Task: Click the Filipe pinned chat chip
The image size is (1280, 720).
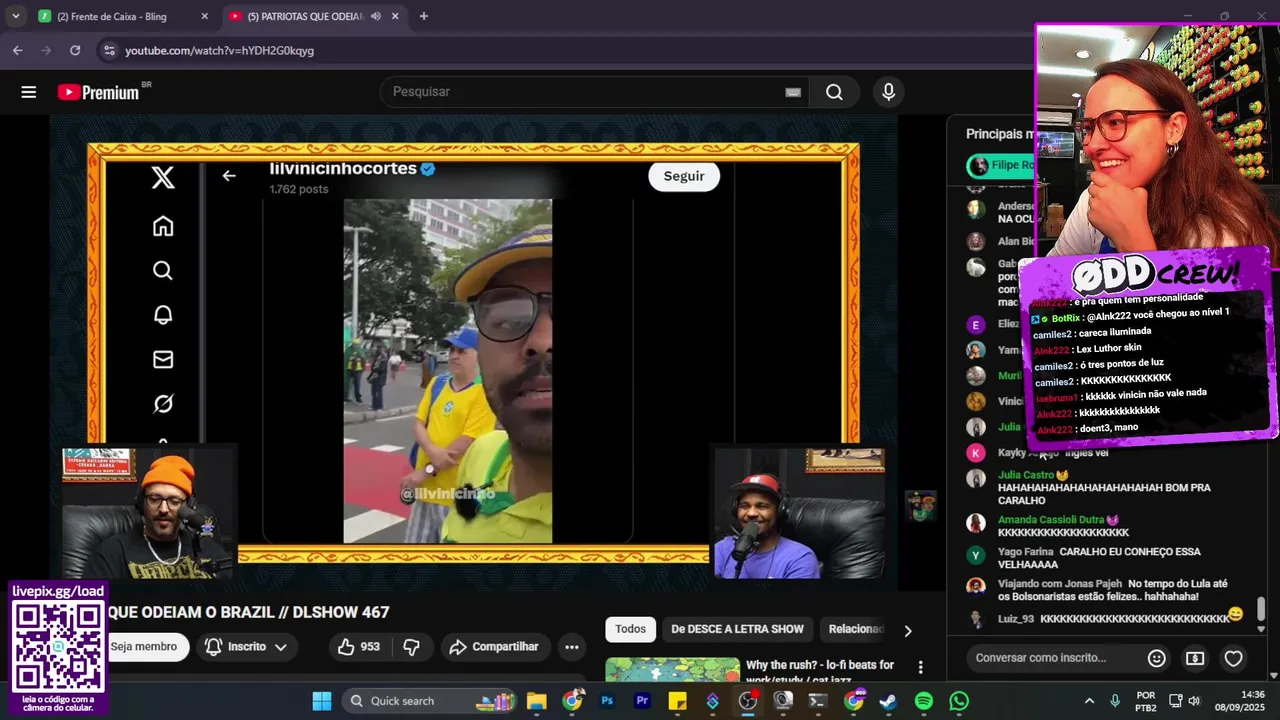Action: tap(1002, 165)
